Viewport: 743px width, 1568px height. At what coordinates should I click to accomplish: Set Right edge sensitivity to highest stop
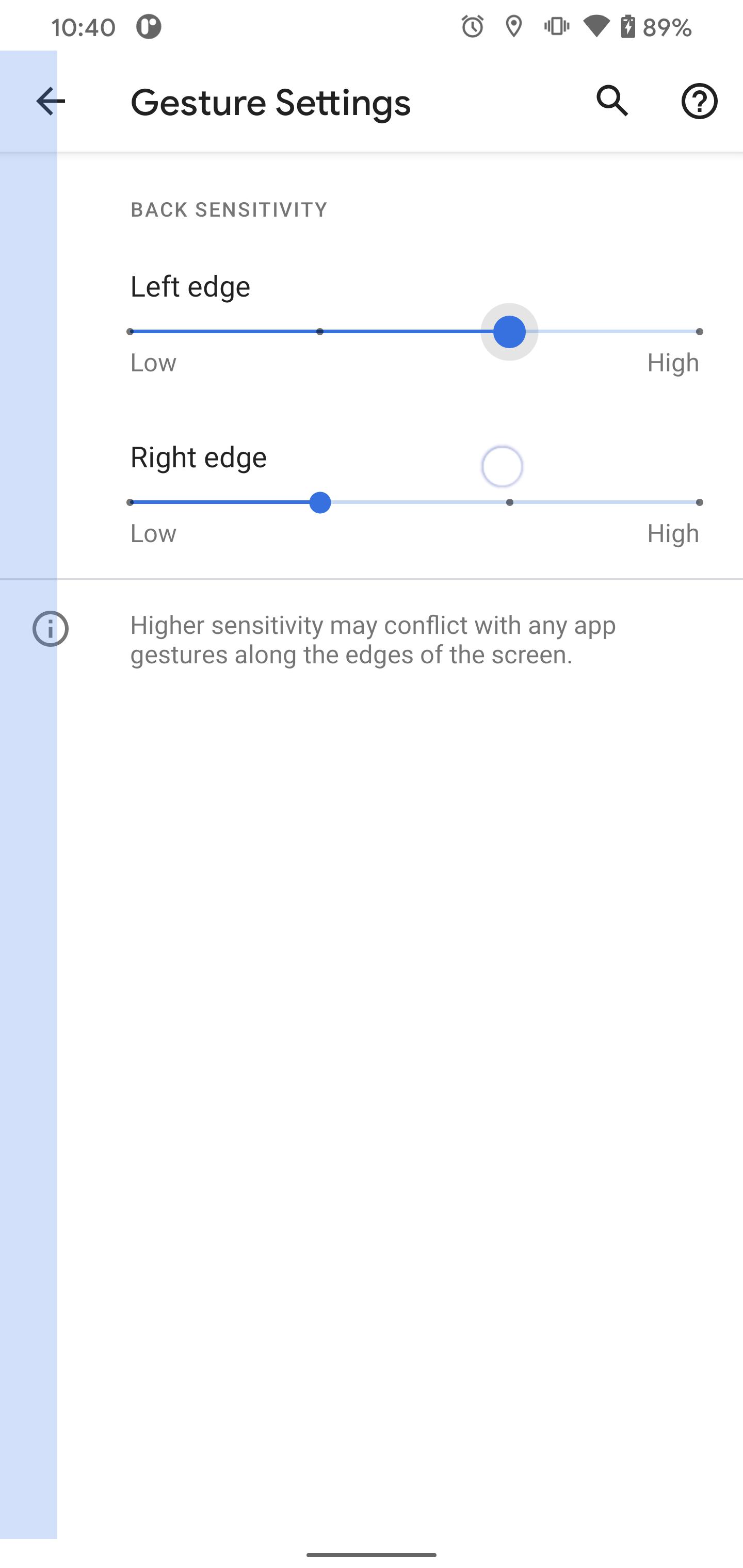699,503
